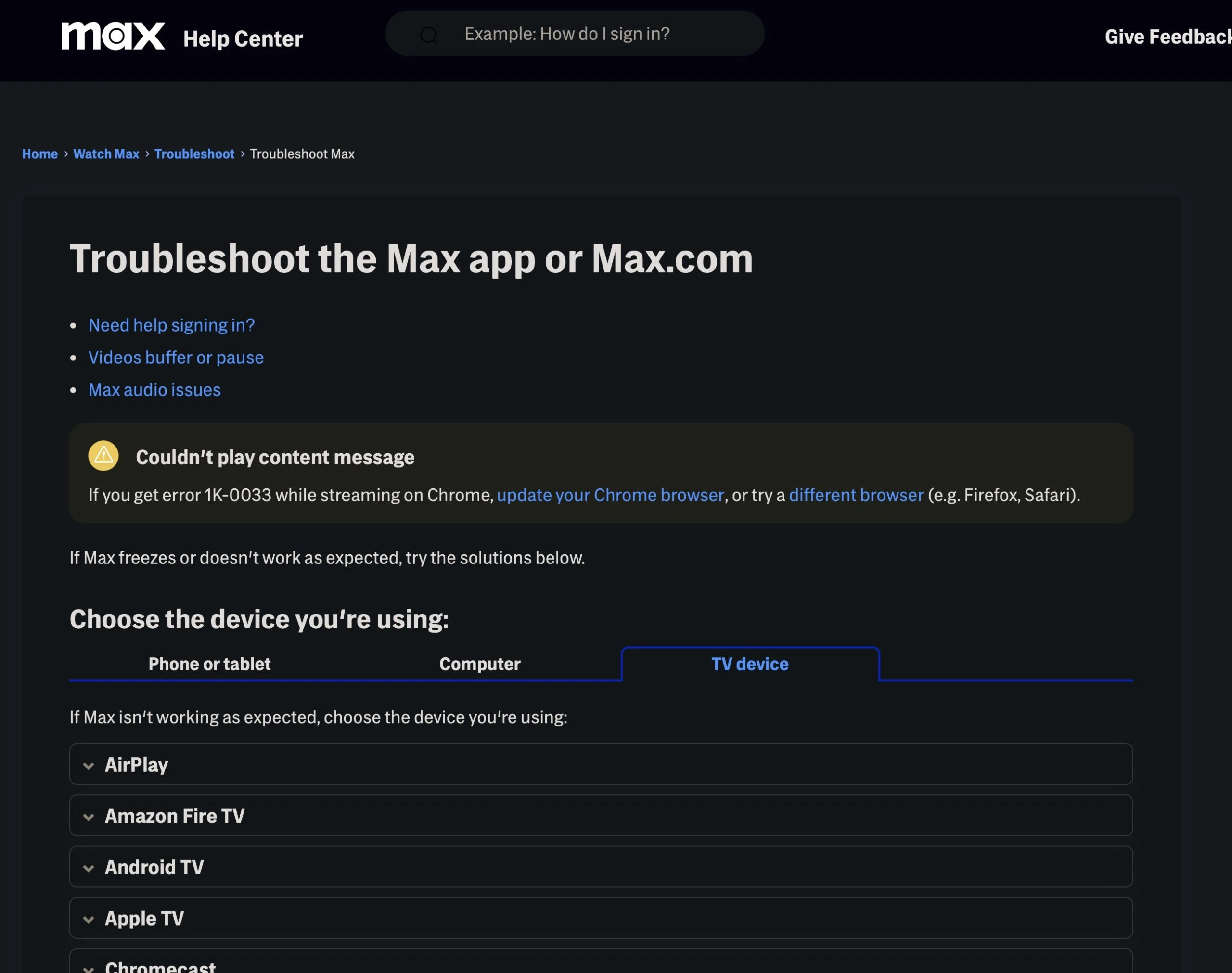Screen dimensions: 1232x973
Task: Open Max audio issues link
Action: (x=154, y=390)
